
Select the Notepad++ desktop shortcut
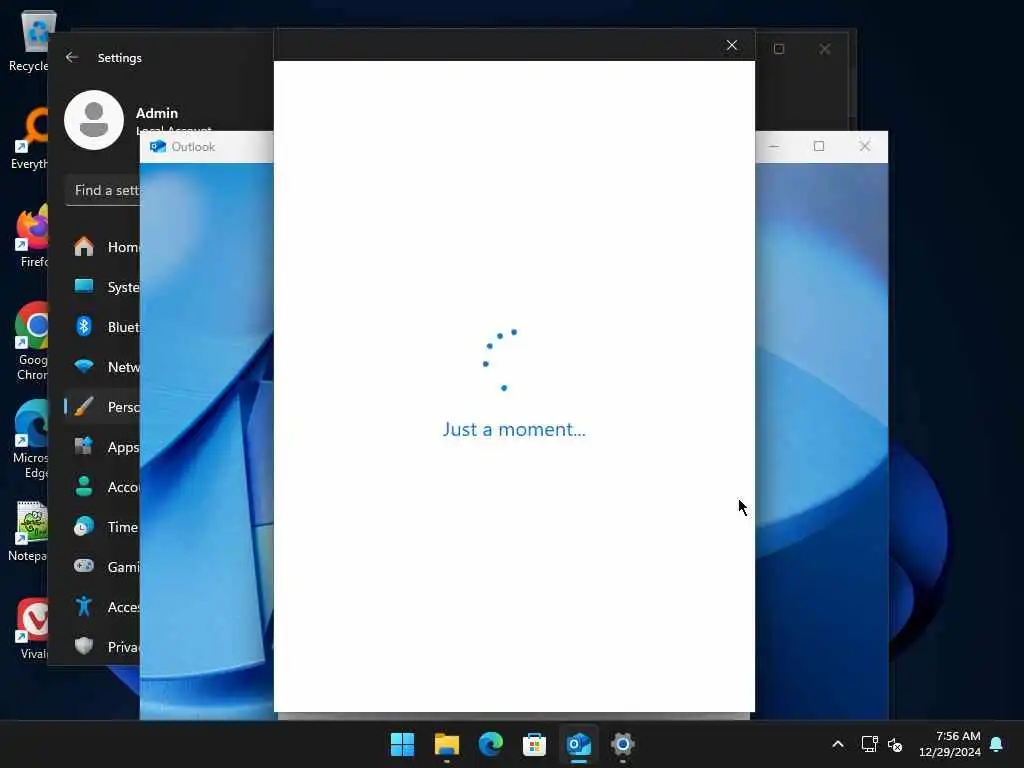(x=29, y=532)
